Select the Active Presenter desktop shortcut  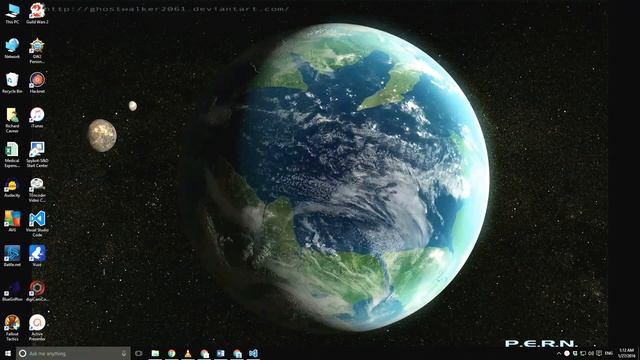click(x=37, y=328)
